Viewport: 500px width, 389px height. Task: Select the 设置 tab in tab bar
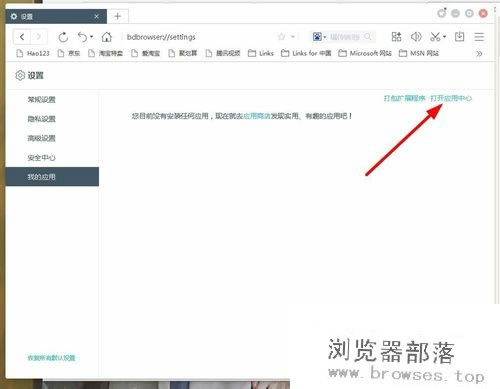[56, 16]
